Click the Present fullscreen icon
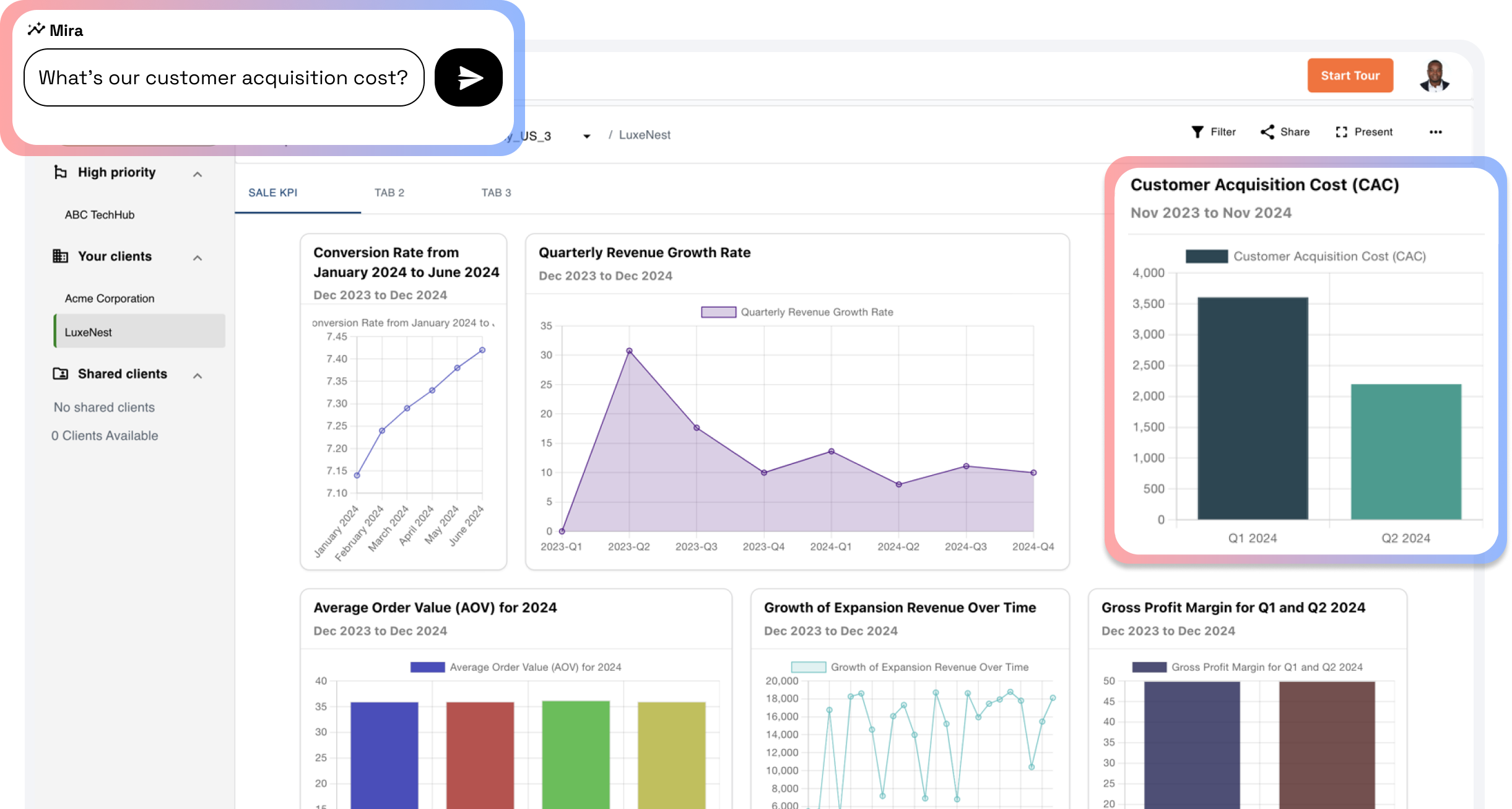Image resolution: width=1512 pixels, height=809 pixels. point(1342,132)
